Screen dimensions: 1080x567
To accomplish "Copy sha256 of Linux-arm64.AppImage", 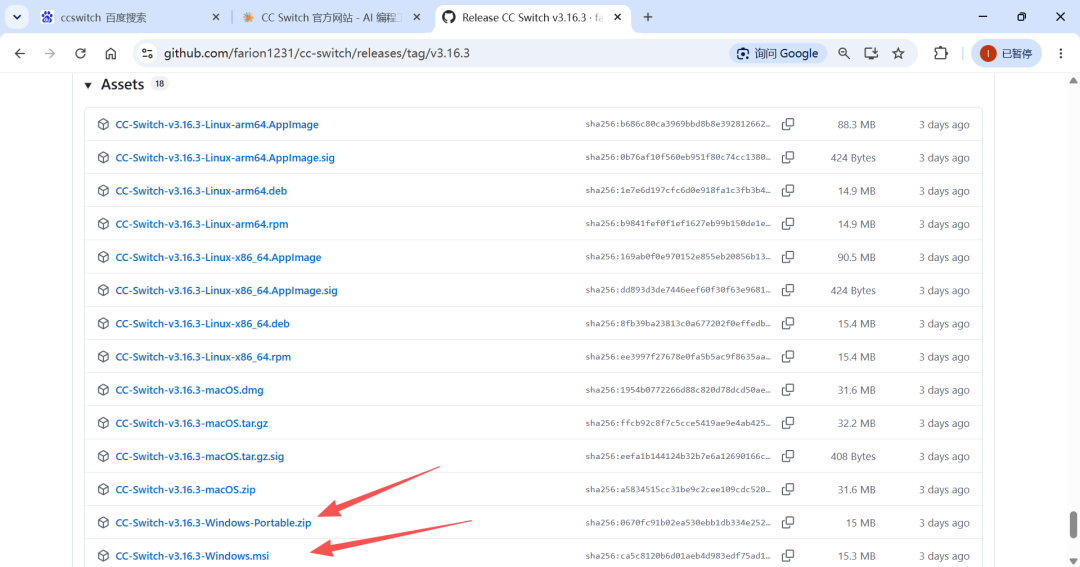I will 788,124.
